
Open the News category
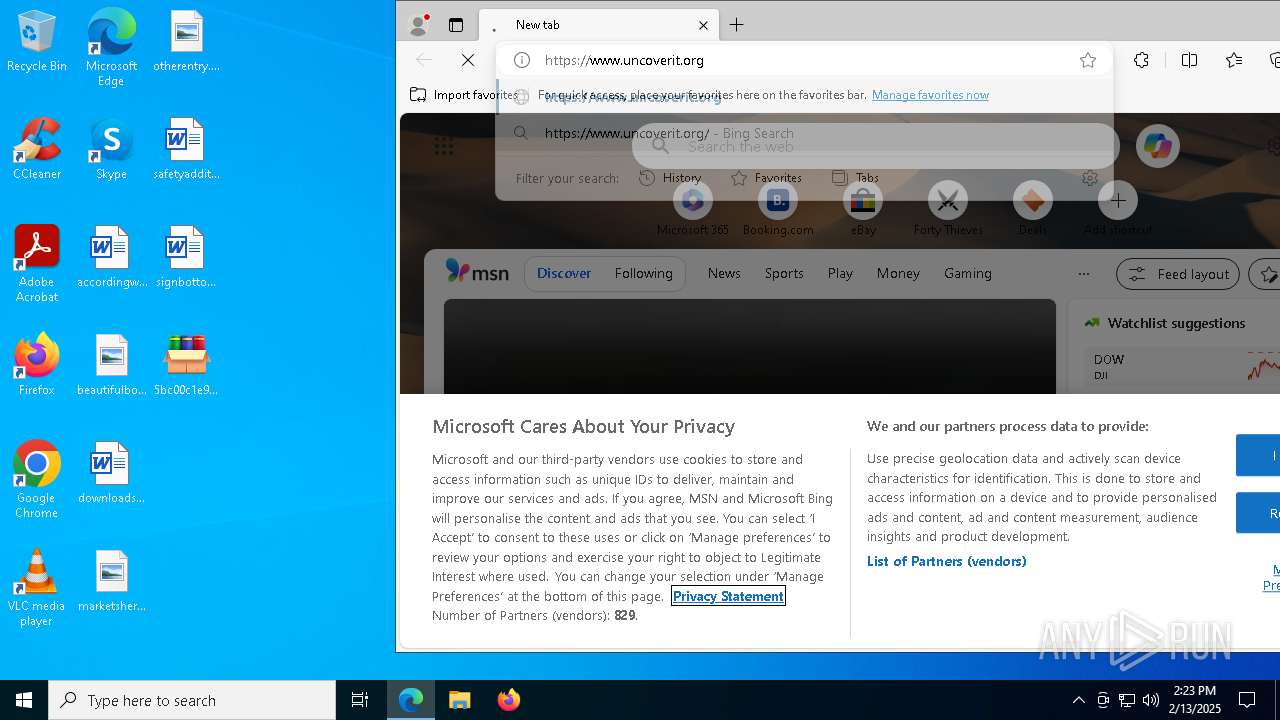pyautogui.click(x=724, y=273)
